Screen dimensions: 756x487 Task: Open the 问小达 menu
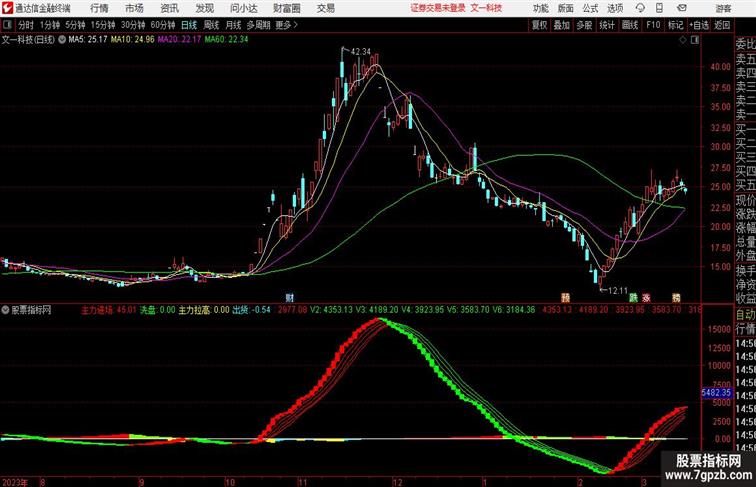pos(243,8)
